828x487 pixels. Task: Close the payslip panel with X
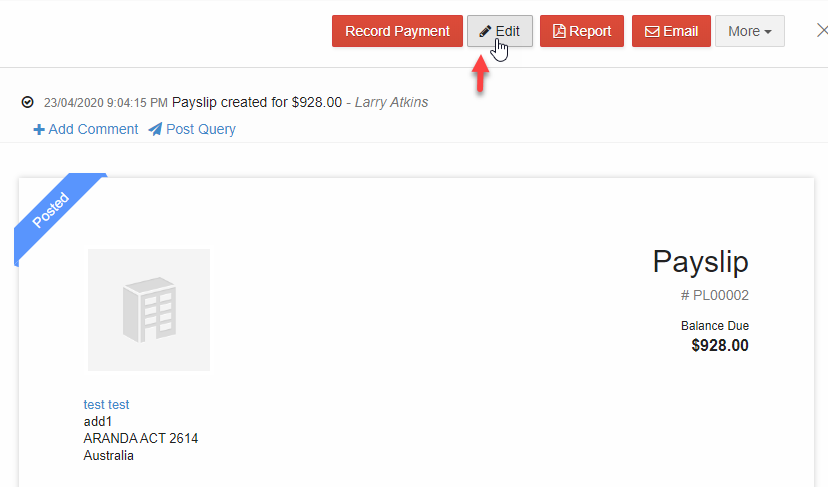coord(822,31)
